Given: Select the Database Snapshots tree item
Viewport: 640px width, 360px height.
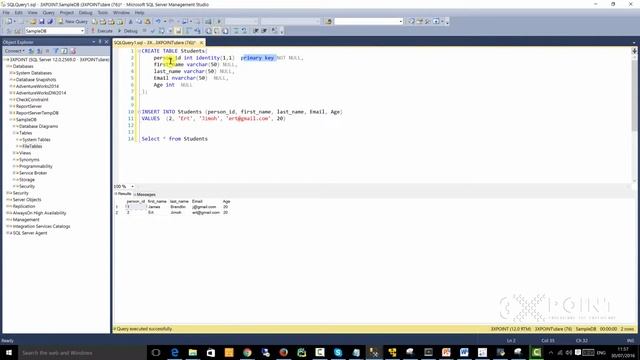Looking at the screenshot, I should coord(36,80).
